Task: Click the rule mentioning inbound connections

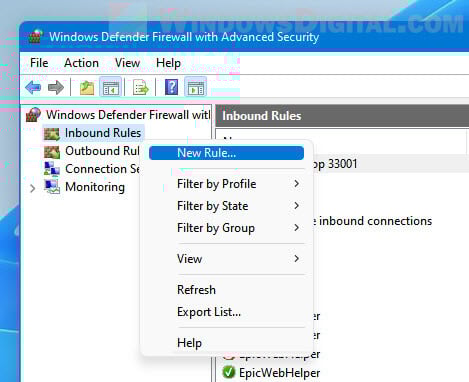Action: coord(372,221)
